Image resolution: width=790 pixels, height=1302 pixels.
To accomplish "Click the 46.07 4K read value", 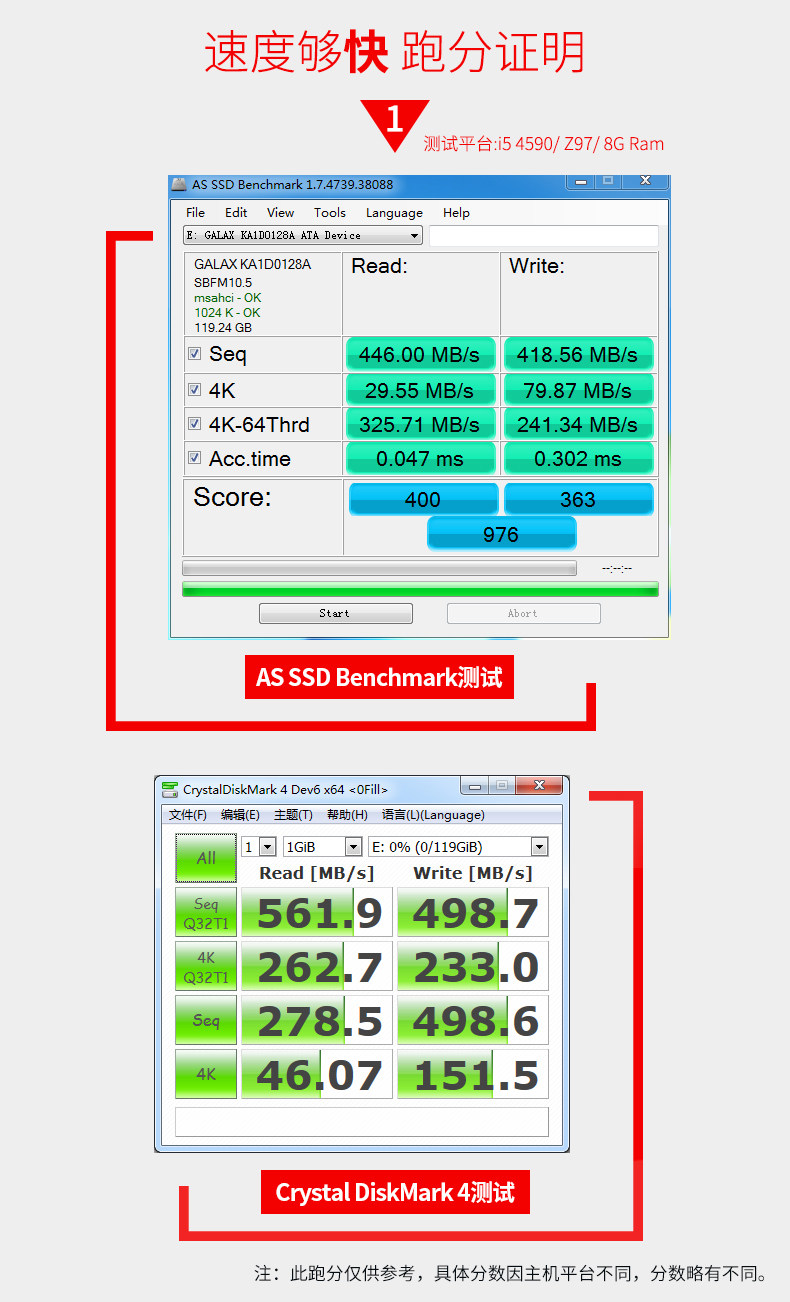I will click(319, 1075).
